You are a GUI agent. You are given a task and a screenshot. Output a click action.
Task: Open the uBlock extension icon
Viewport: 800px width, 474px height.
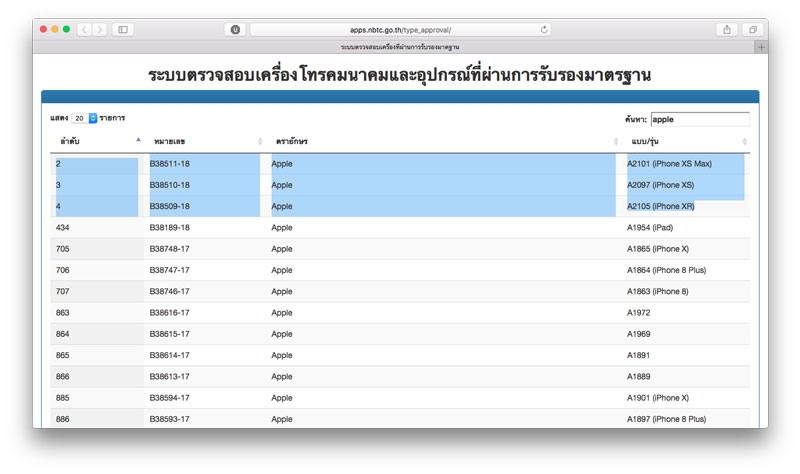235,30
